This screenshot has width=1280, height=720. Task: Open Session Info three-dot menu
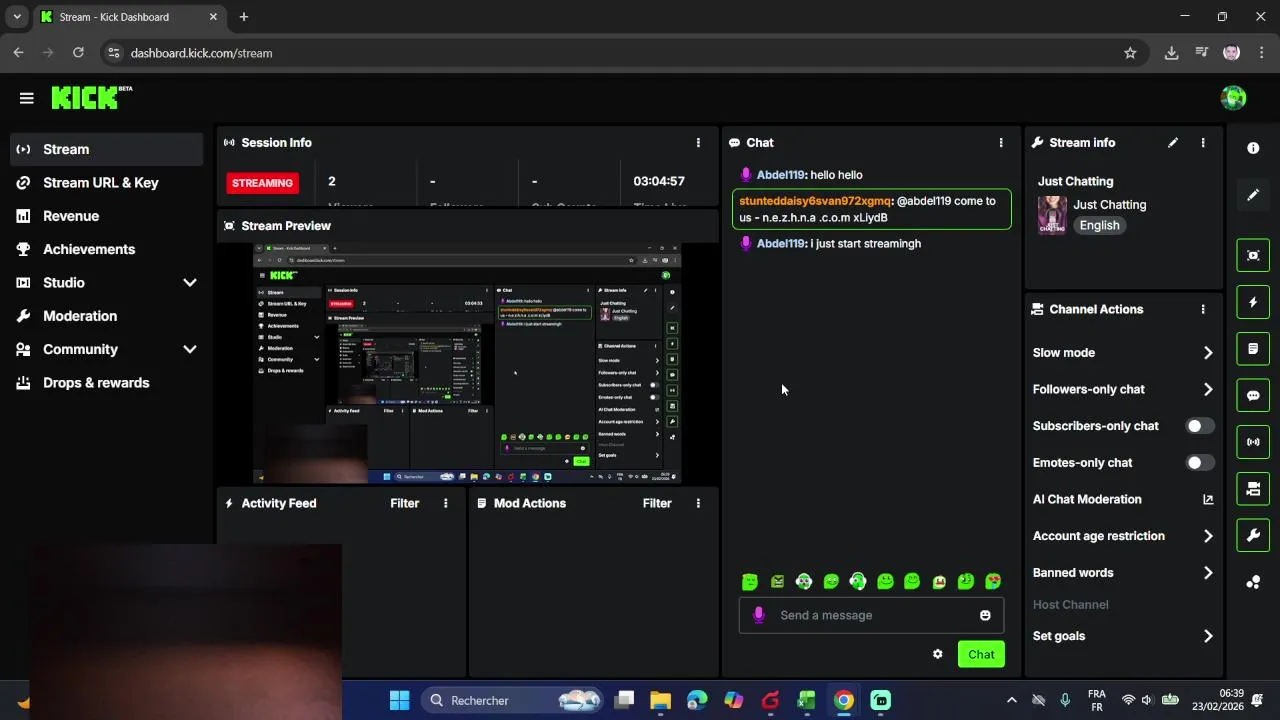[x=698, y=143]
